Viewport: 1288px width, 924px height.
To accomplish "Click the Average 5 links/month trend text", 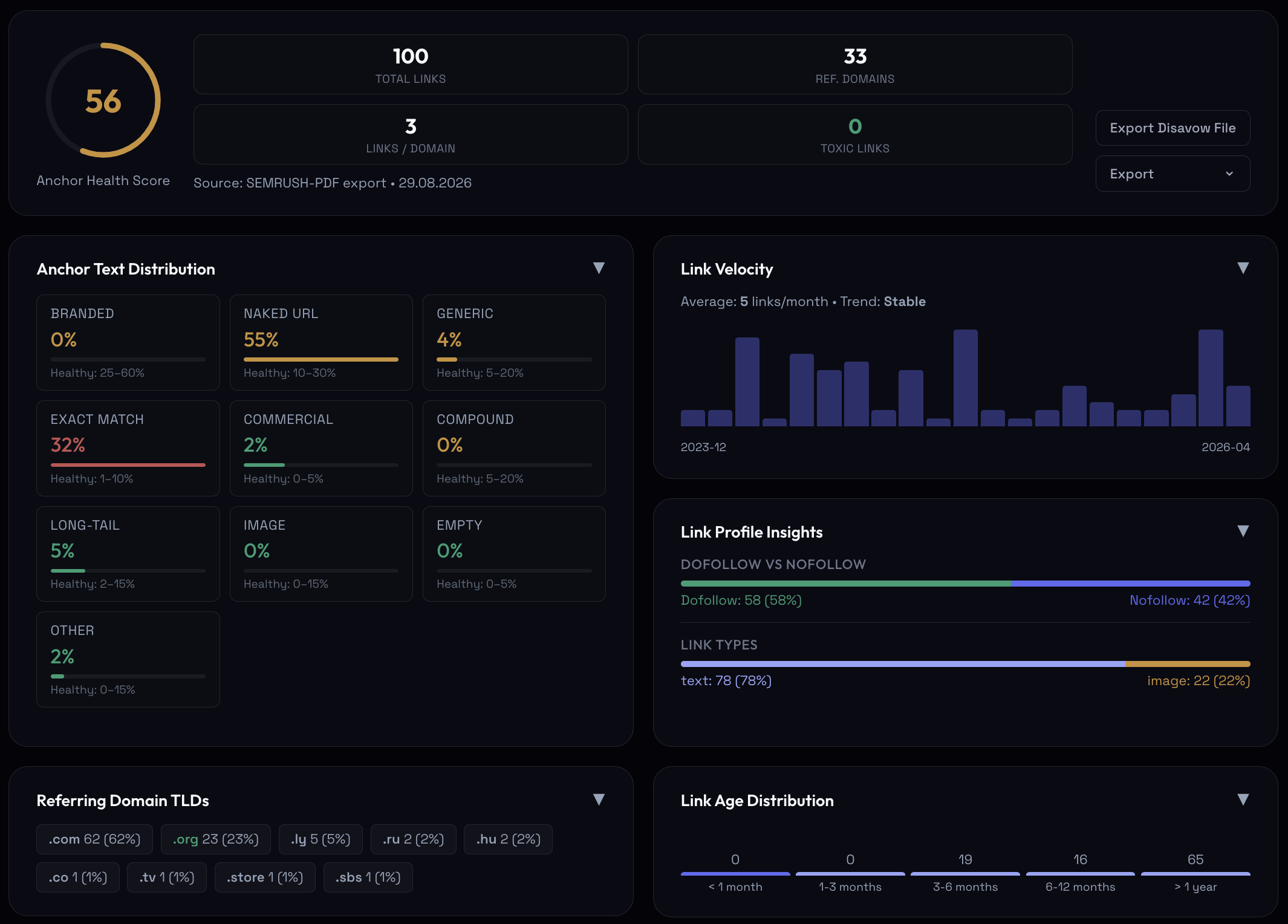I will [803, 301].
